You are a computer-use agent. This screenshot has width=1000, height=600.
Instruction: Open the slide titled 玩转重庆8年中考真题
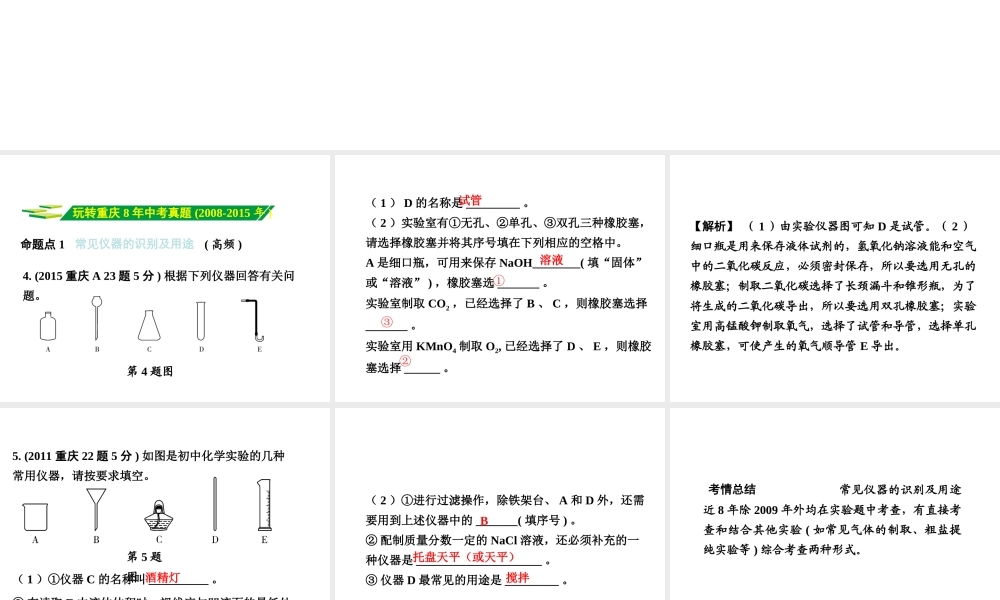165,278
